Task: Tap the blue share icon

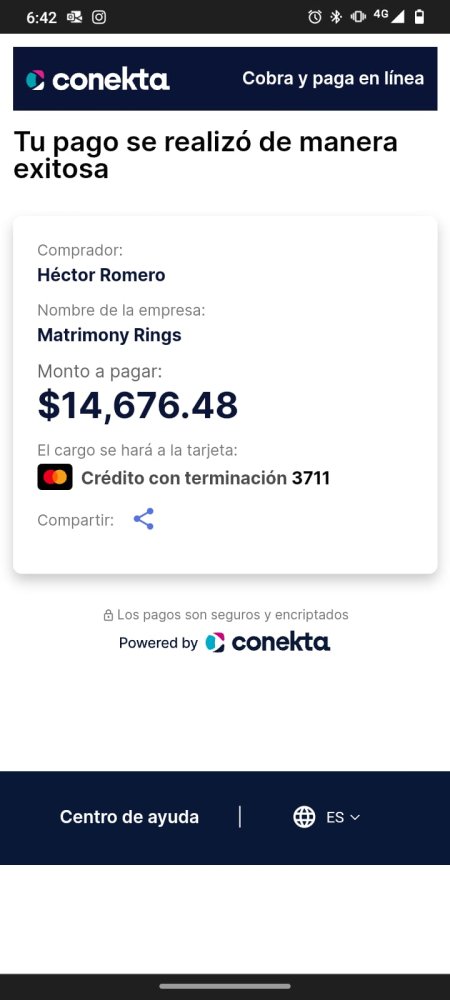Action: 143,519
